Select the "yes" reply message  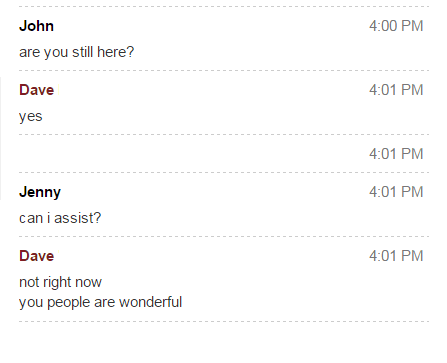[31, 117]
